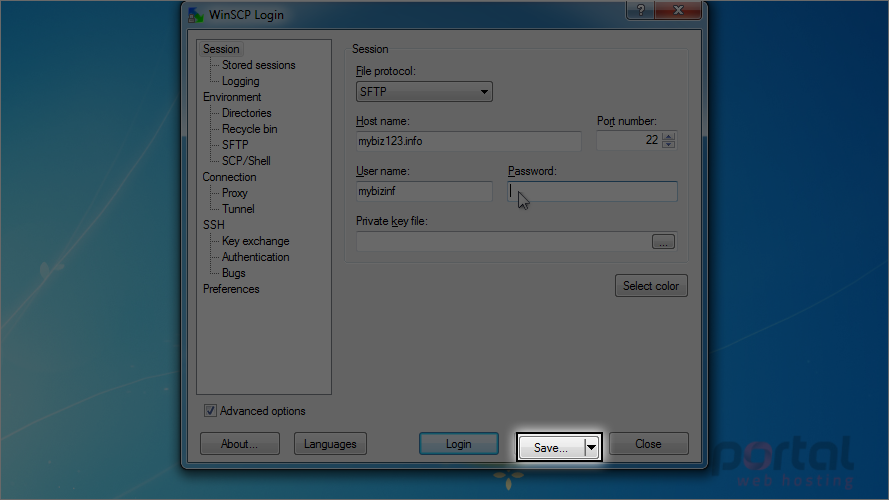
Task: Click the Host name field
Action: pos(468,141)
